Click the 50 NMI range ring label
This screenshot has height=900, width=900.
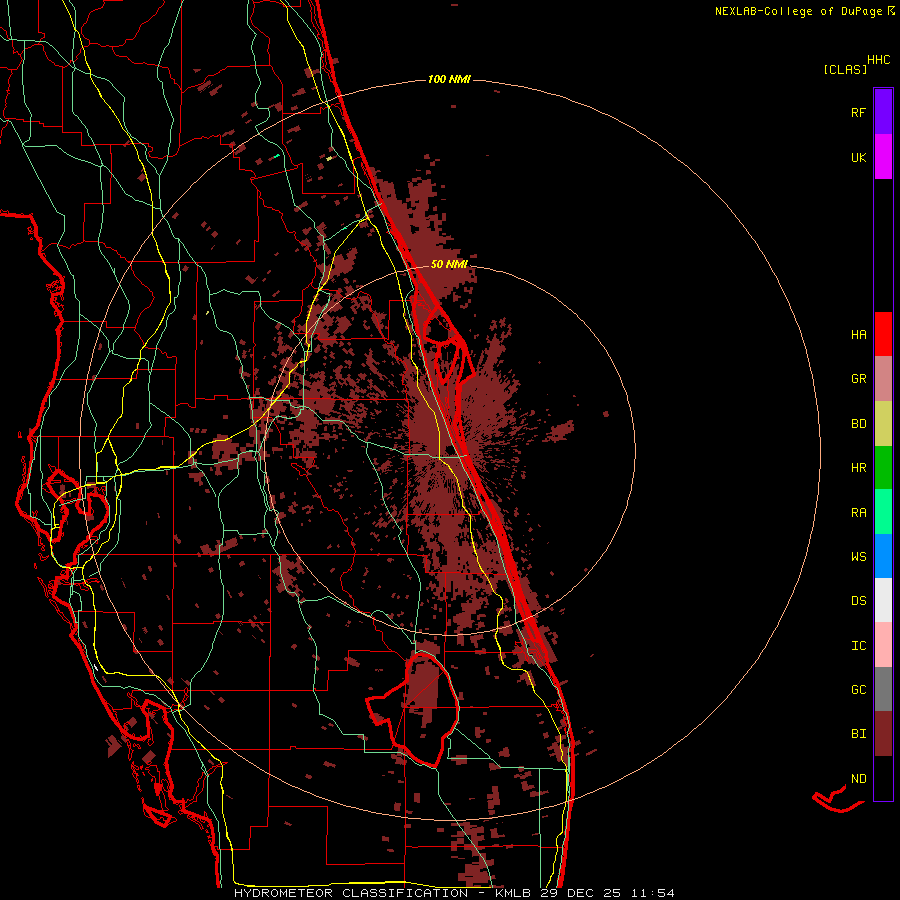click(x=449, y=264)
